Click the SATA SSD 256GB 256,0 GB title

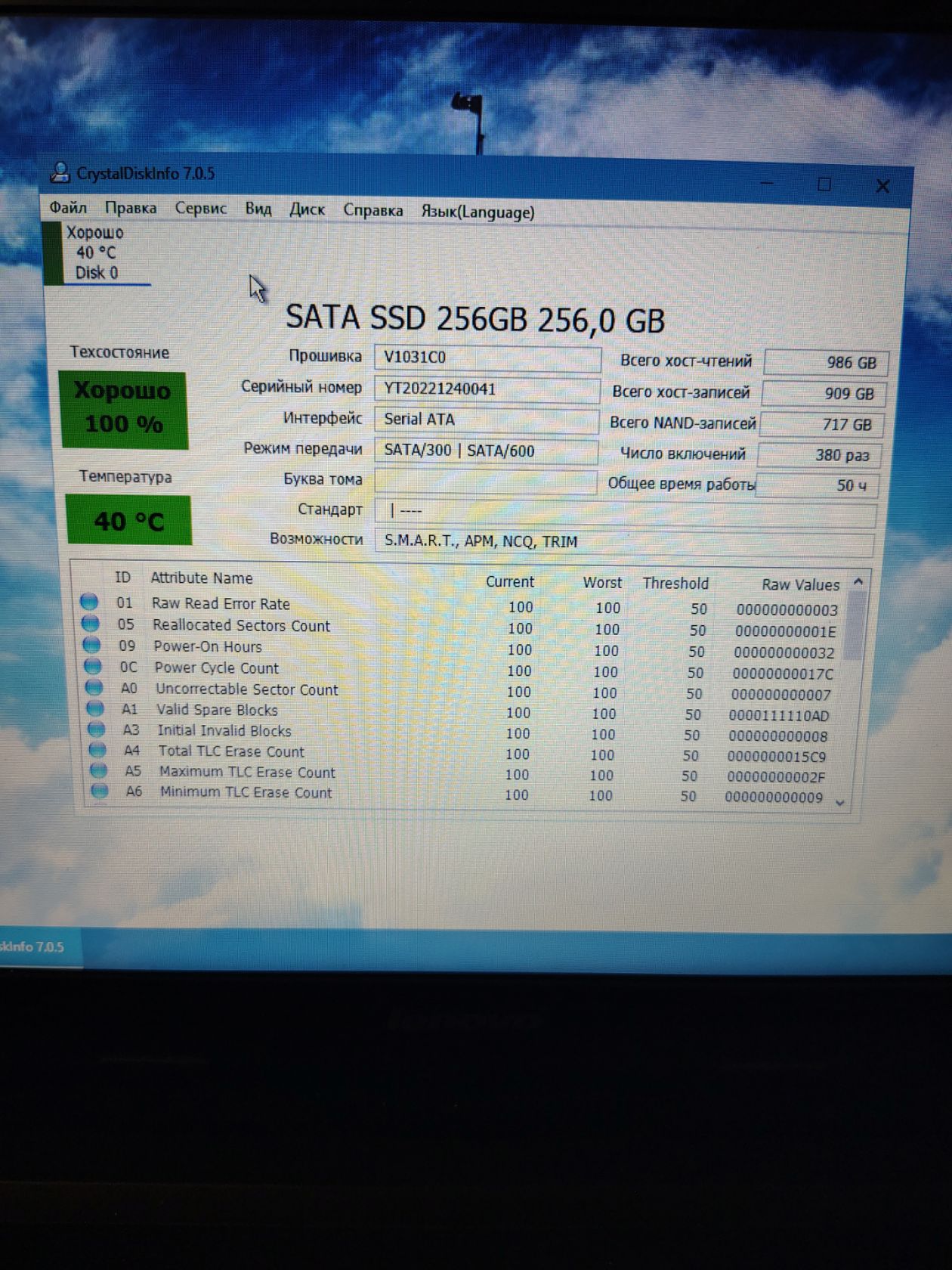point(475,319)
